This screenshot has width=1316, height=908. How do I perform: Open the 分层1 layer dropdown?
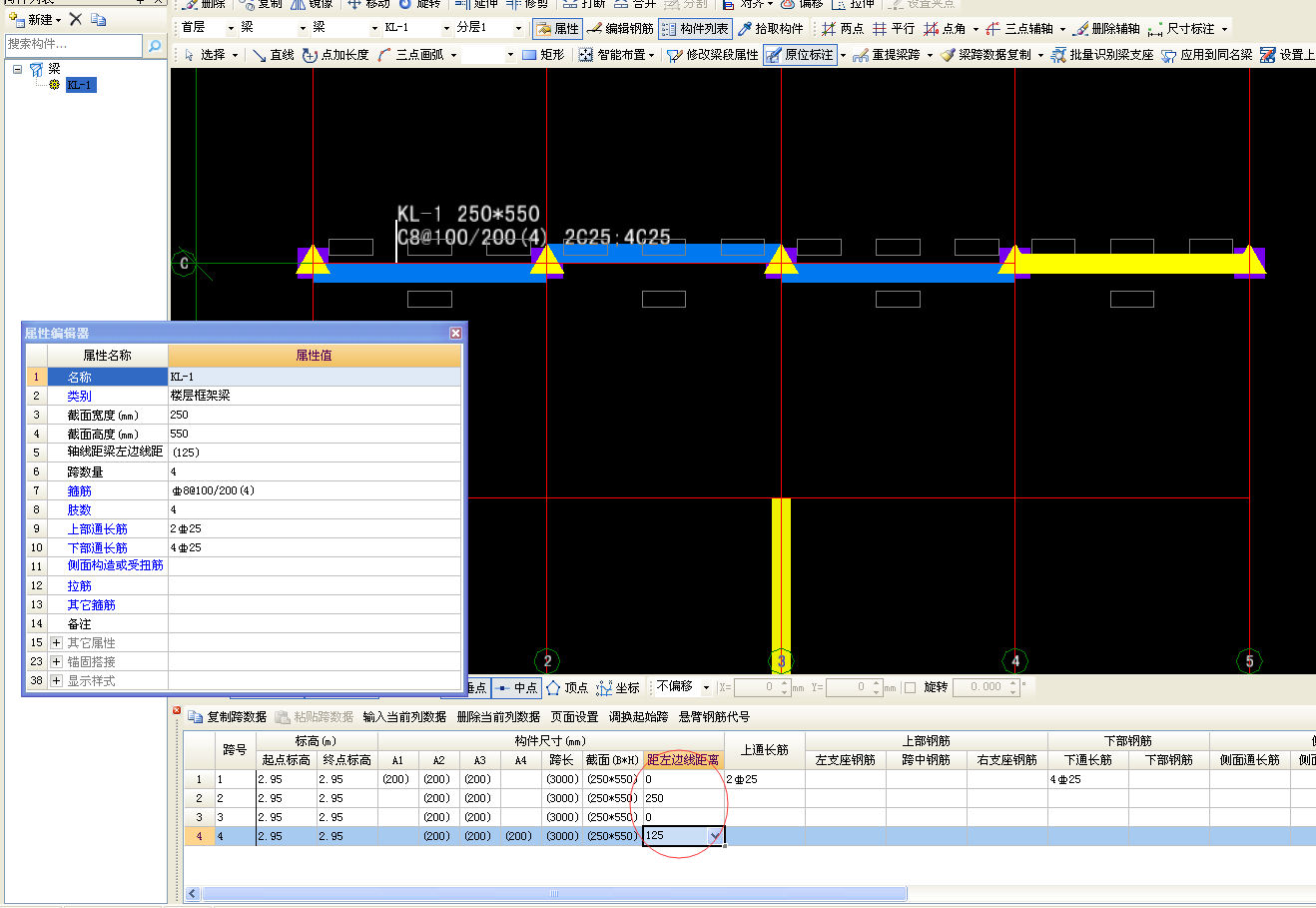tap(518, 28)
